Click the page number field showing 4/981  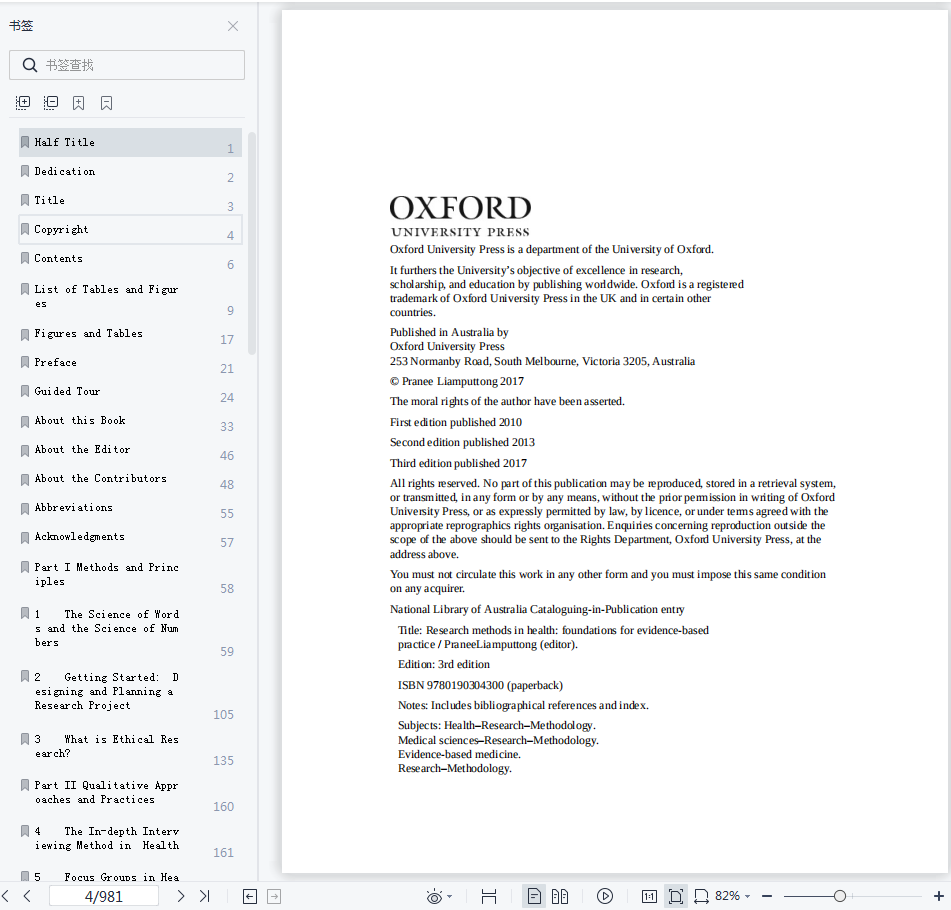104,896
